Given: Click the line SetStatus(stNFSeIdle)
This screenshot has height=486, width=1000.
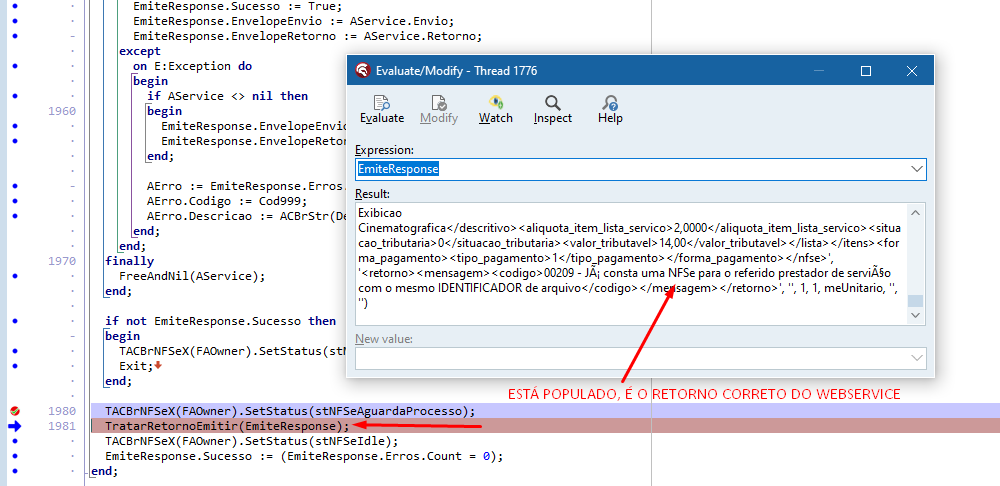Looking at the screenshot, I should 252,441.
